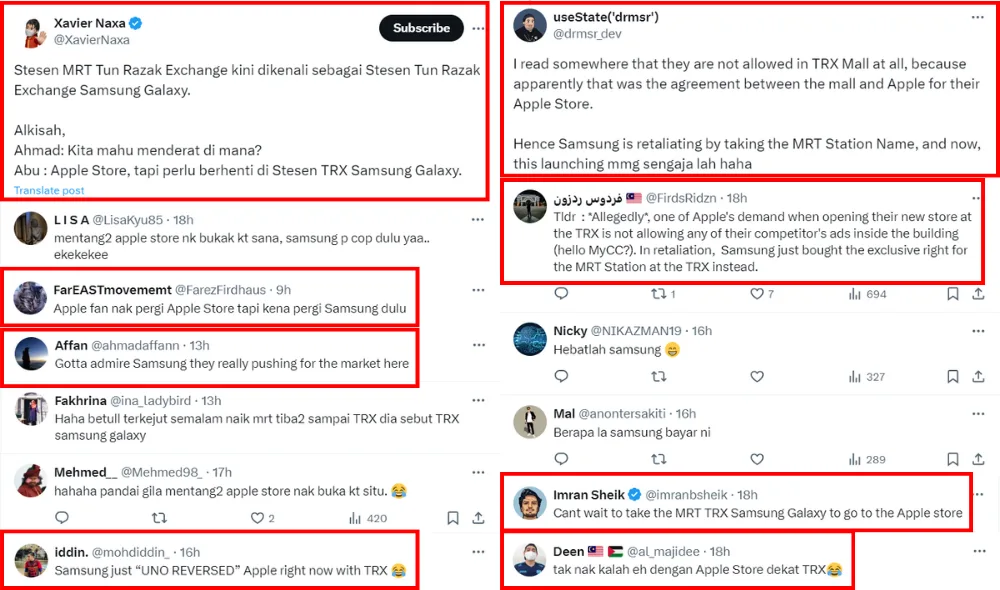Open more options on Imran Sheik's tweet
This screenshot has width=1000, height=590.
click(x=977, y=495)
